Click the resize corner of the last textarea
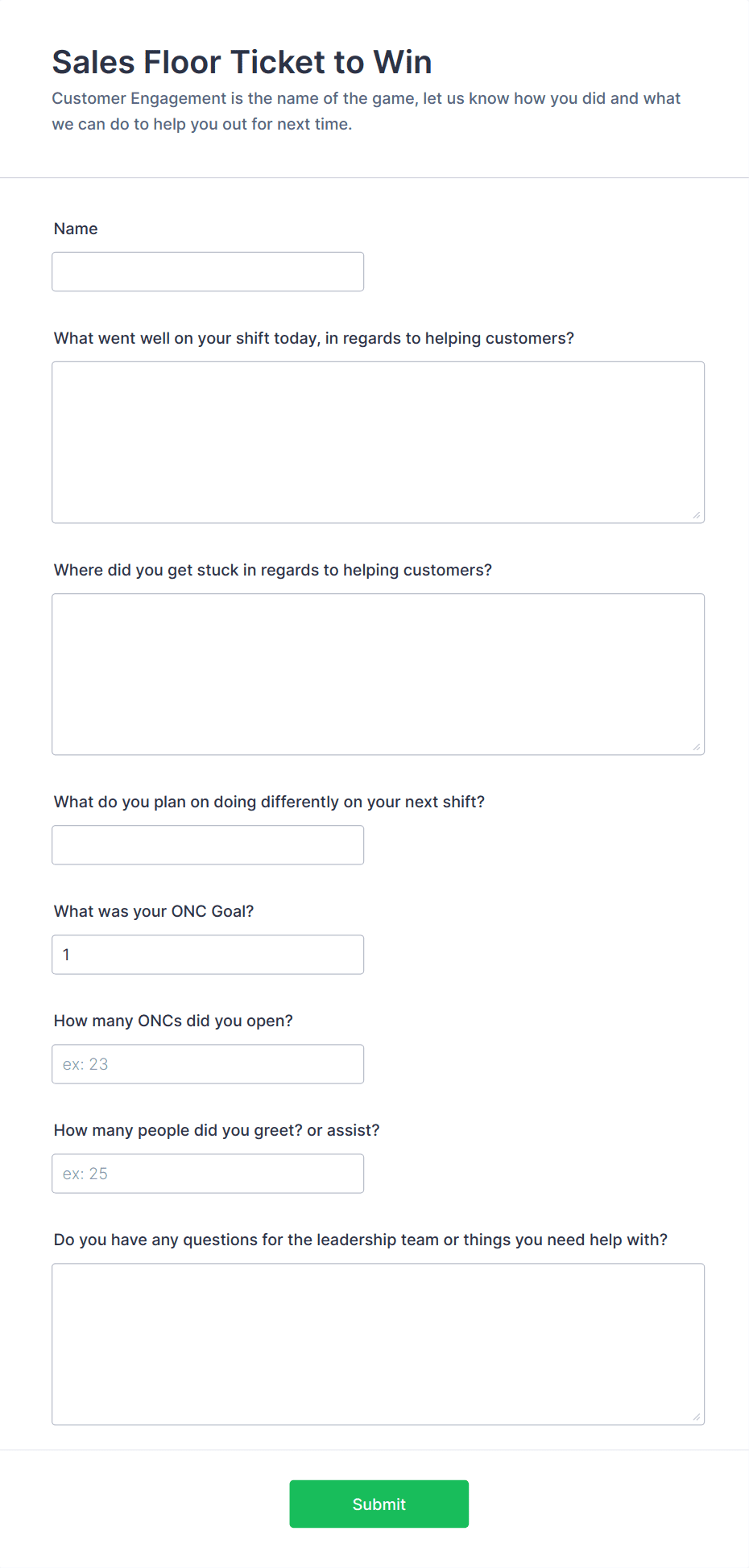This screenshot has width=749, height=1568. coord(697,1419)
